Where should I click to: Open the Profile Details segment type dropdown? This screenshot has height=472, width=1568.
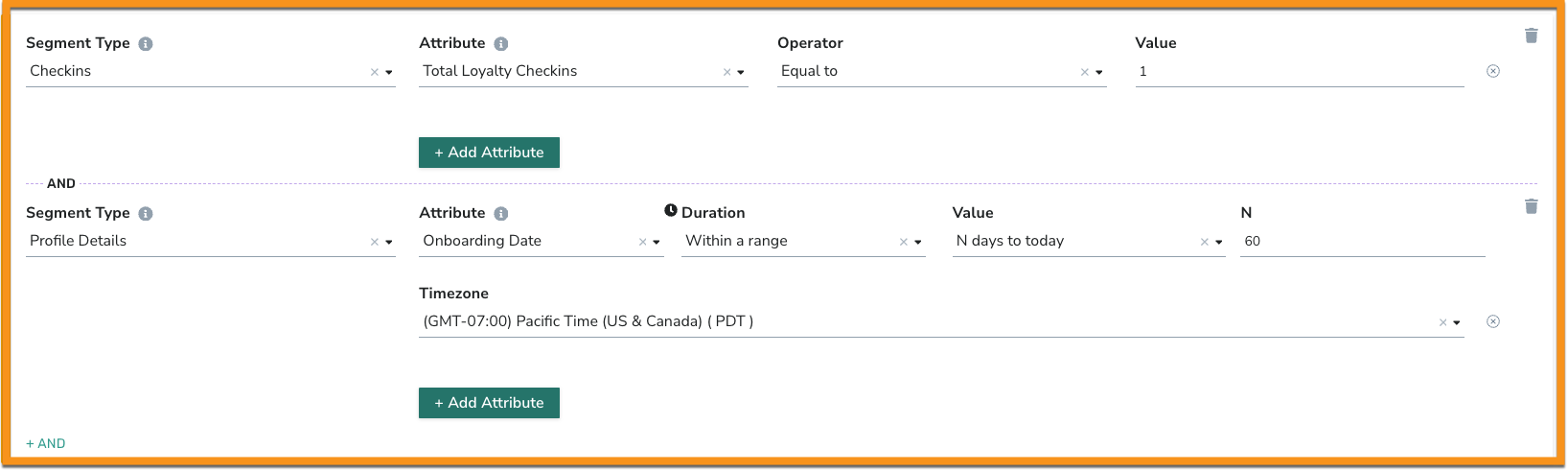coord(389,242)
